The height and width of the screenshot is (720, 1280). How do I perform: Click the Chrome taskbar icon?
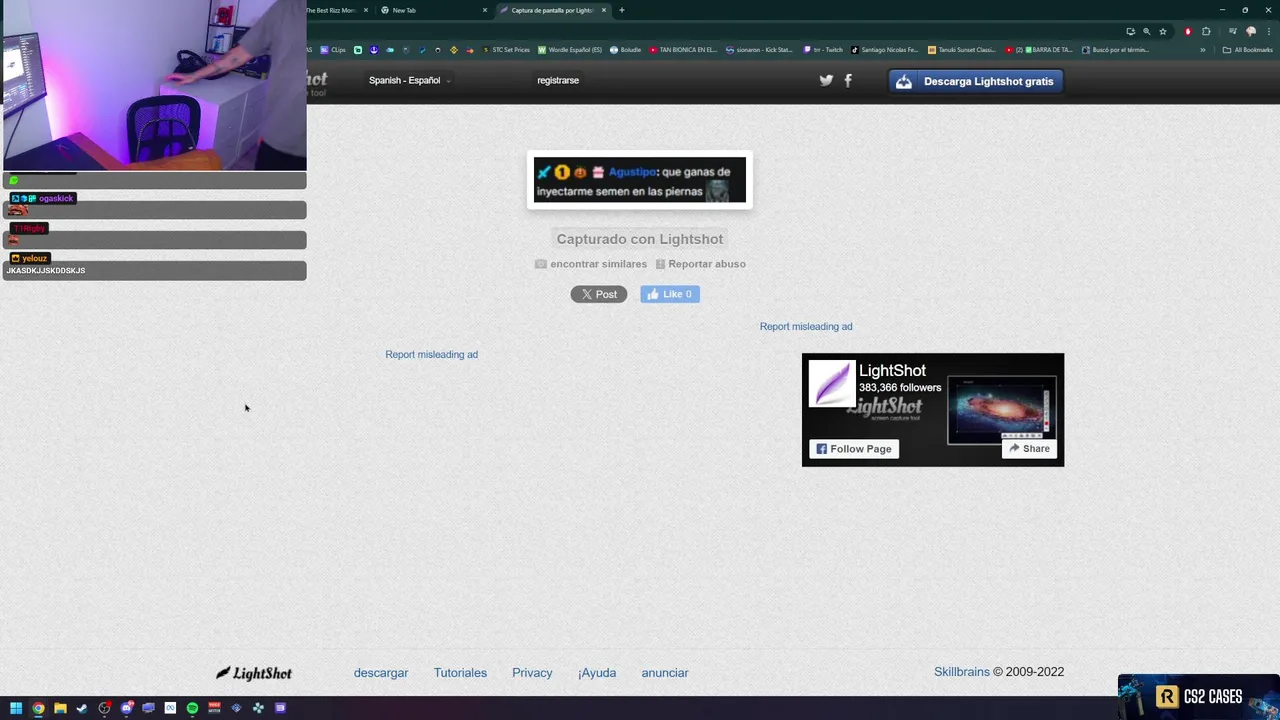click(x=38, y=708)
